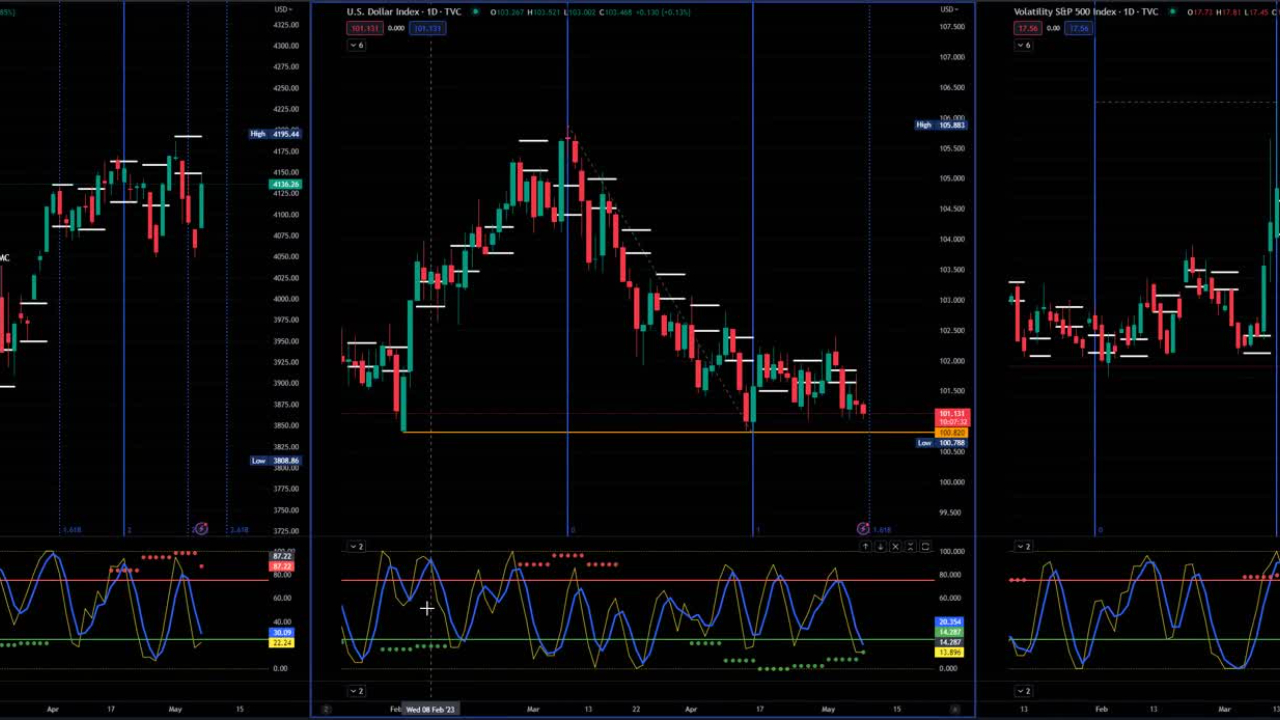Expand the bottom 2 indicators legend under Dollar Index
1280x720 pixels.
pyautogui.click(x=357, y=691)
